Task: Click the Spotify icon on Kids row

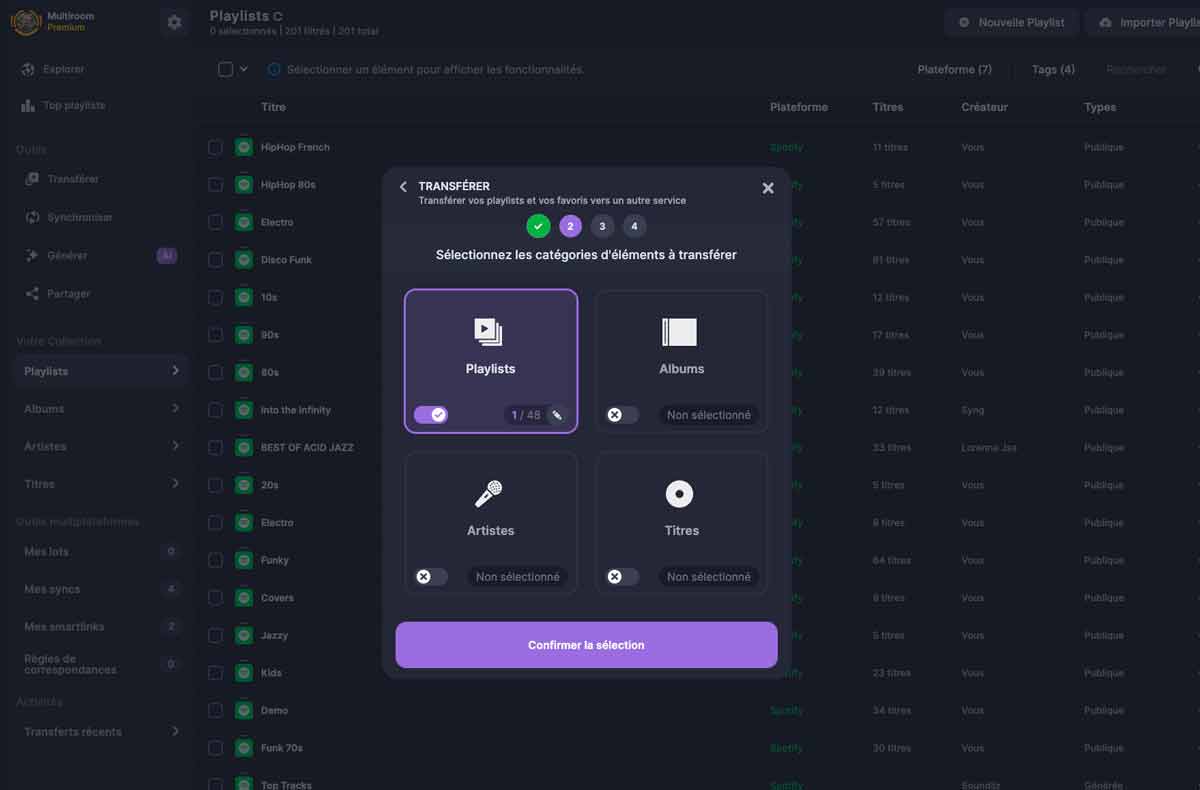Action: [244, 673]
